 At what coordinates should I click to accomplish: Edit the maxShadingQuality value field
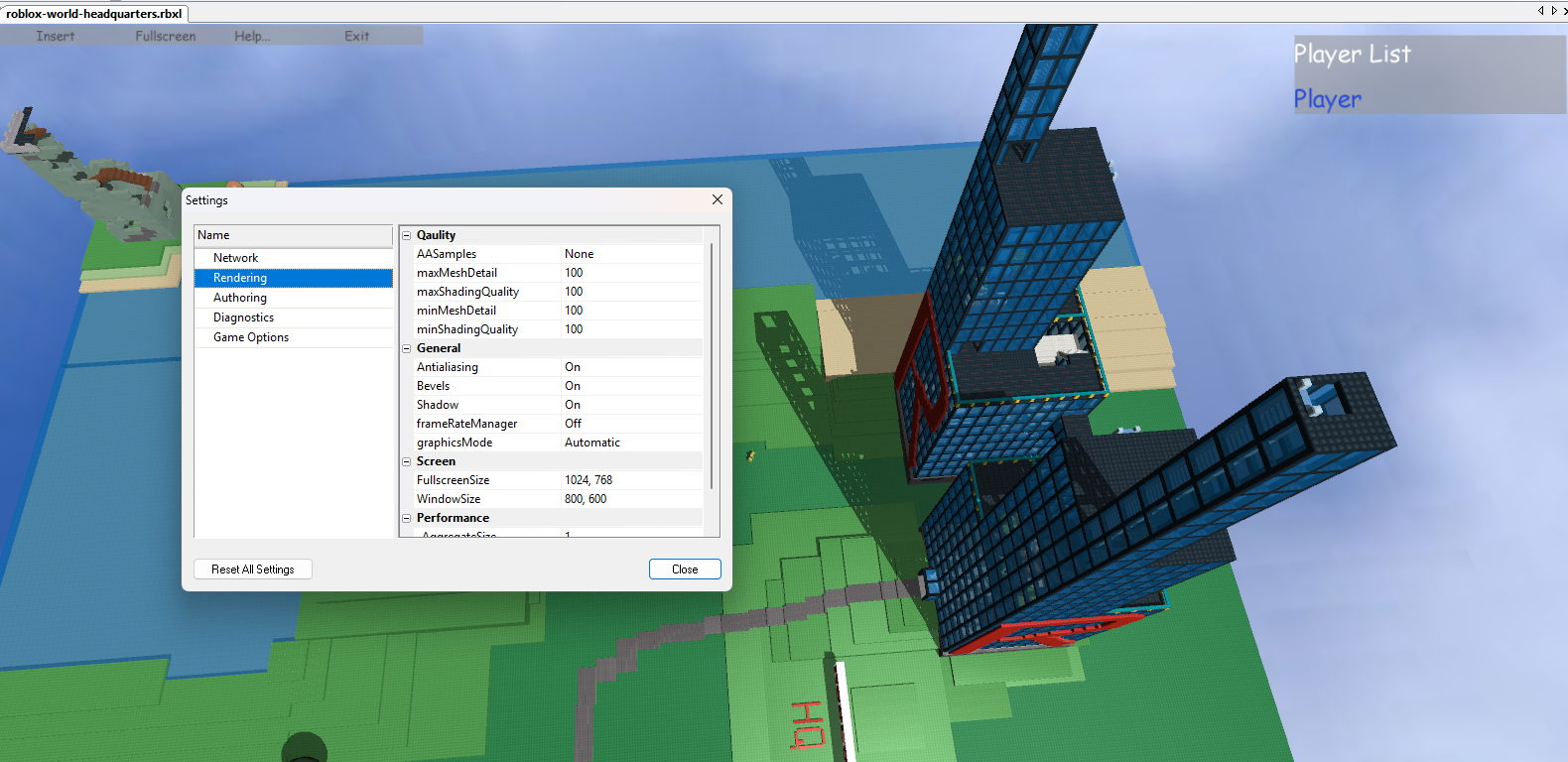coord(632,292)
